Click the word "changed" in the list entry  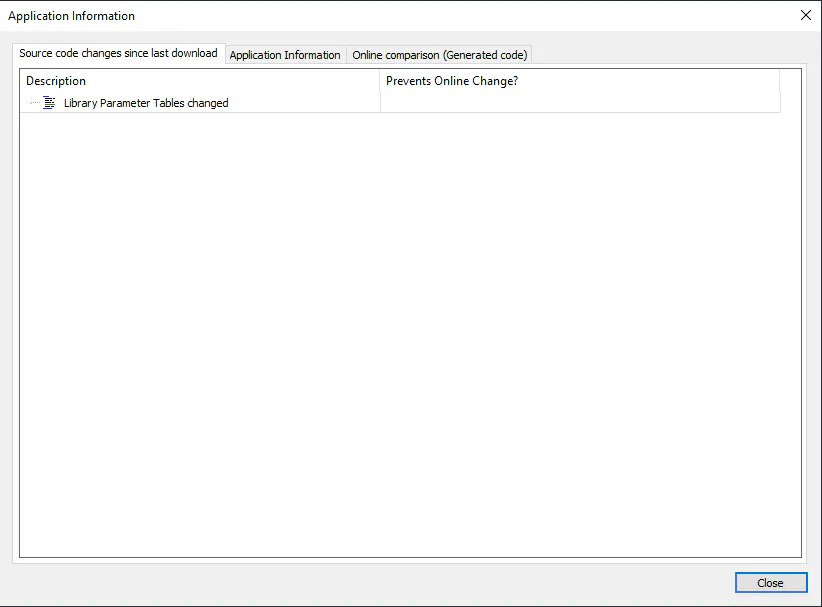point(208,103)
